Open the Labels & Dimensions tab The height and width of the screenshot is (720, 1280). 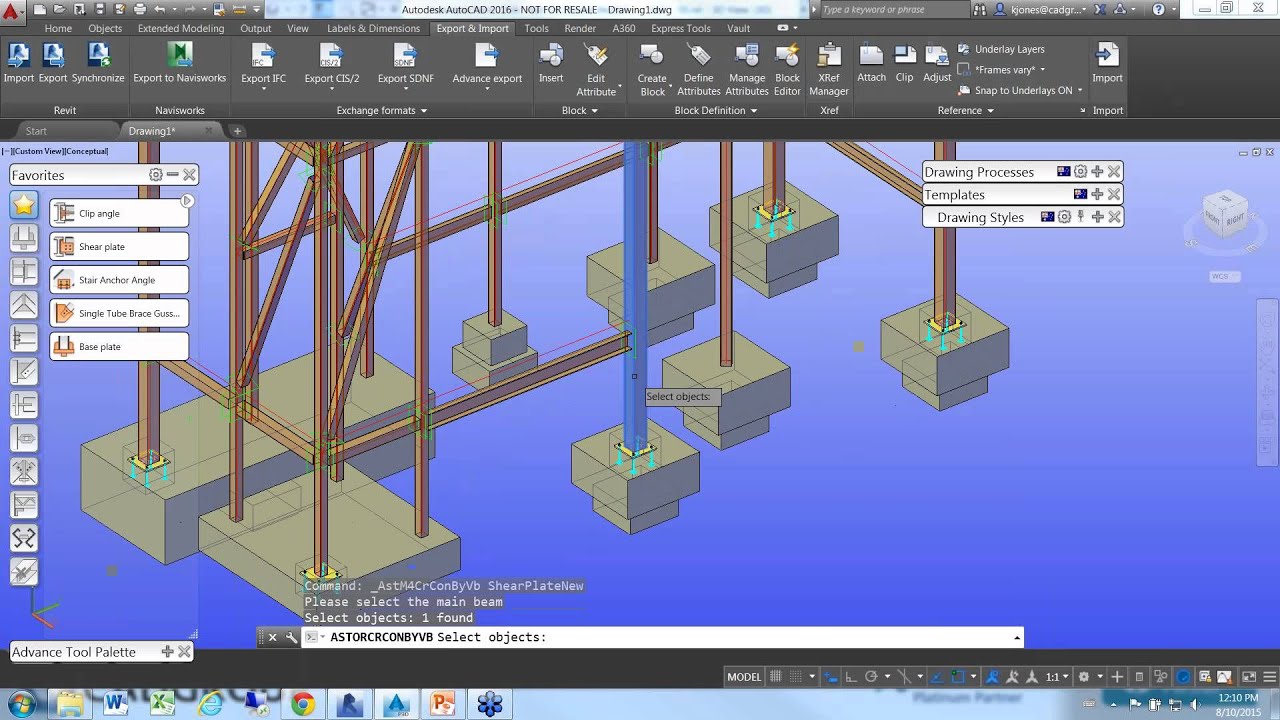point(373,28)
